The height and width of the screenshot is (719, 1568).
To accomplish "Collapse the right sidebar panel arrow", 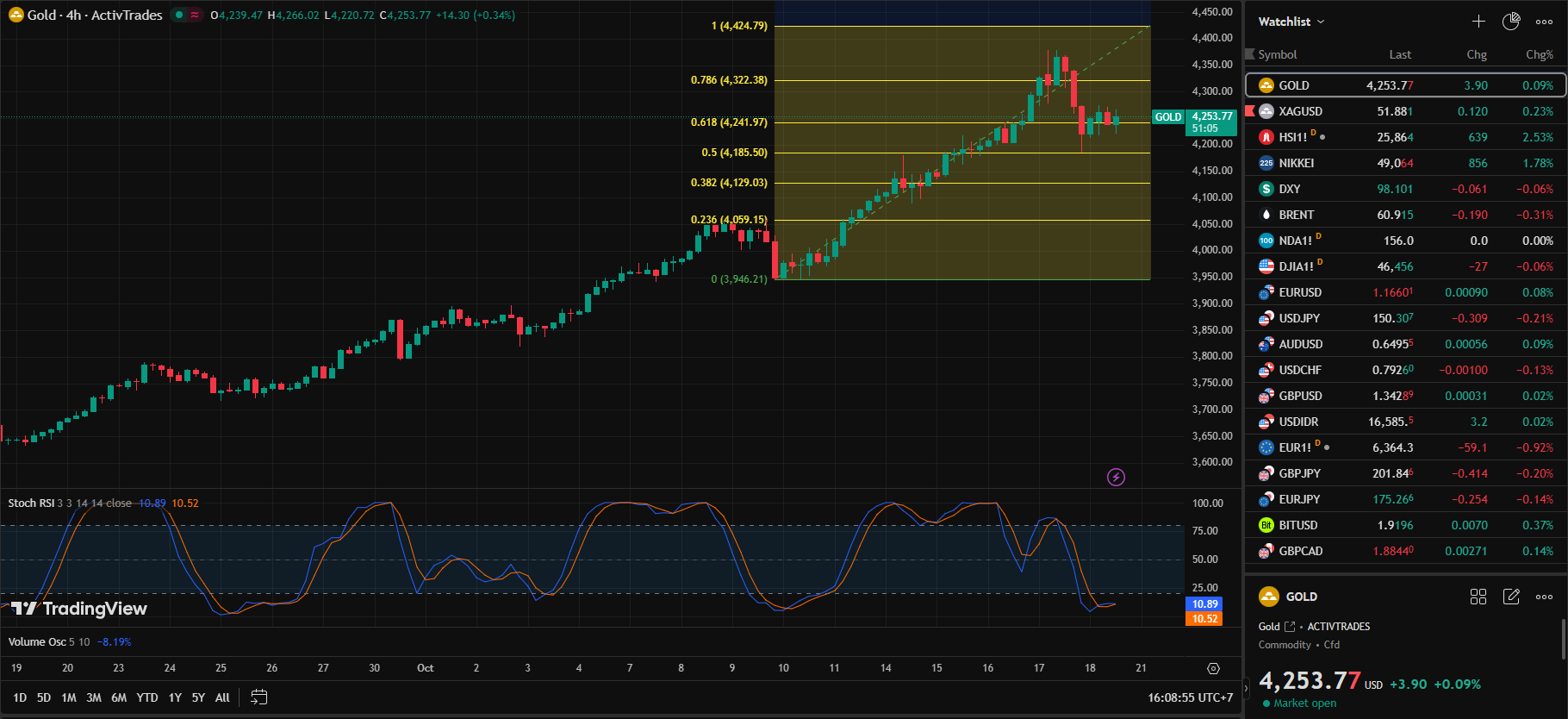I will (1245, 689).
